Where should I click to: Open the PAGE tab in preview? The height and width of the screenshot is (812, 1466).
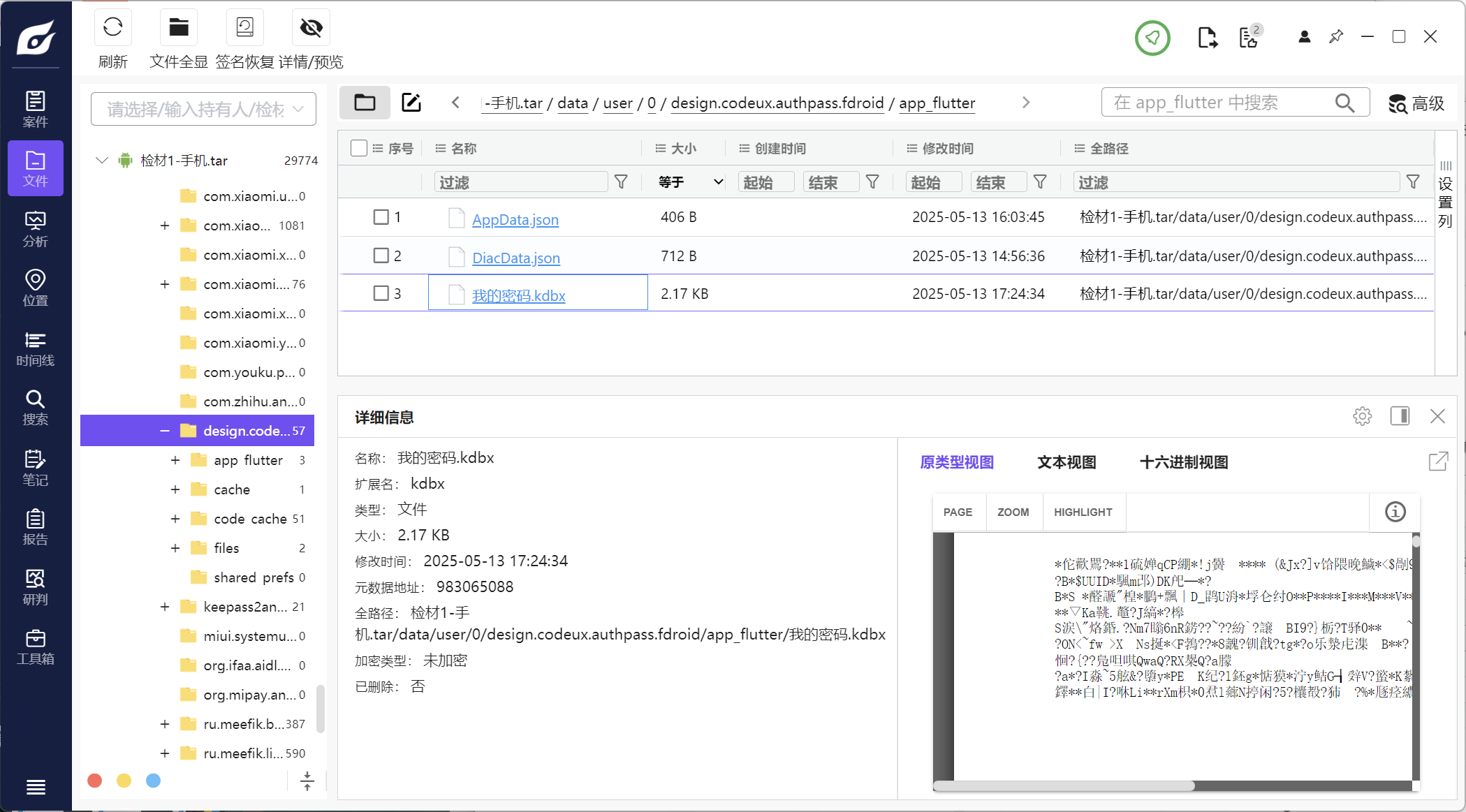(x=958, y=512)
